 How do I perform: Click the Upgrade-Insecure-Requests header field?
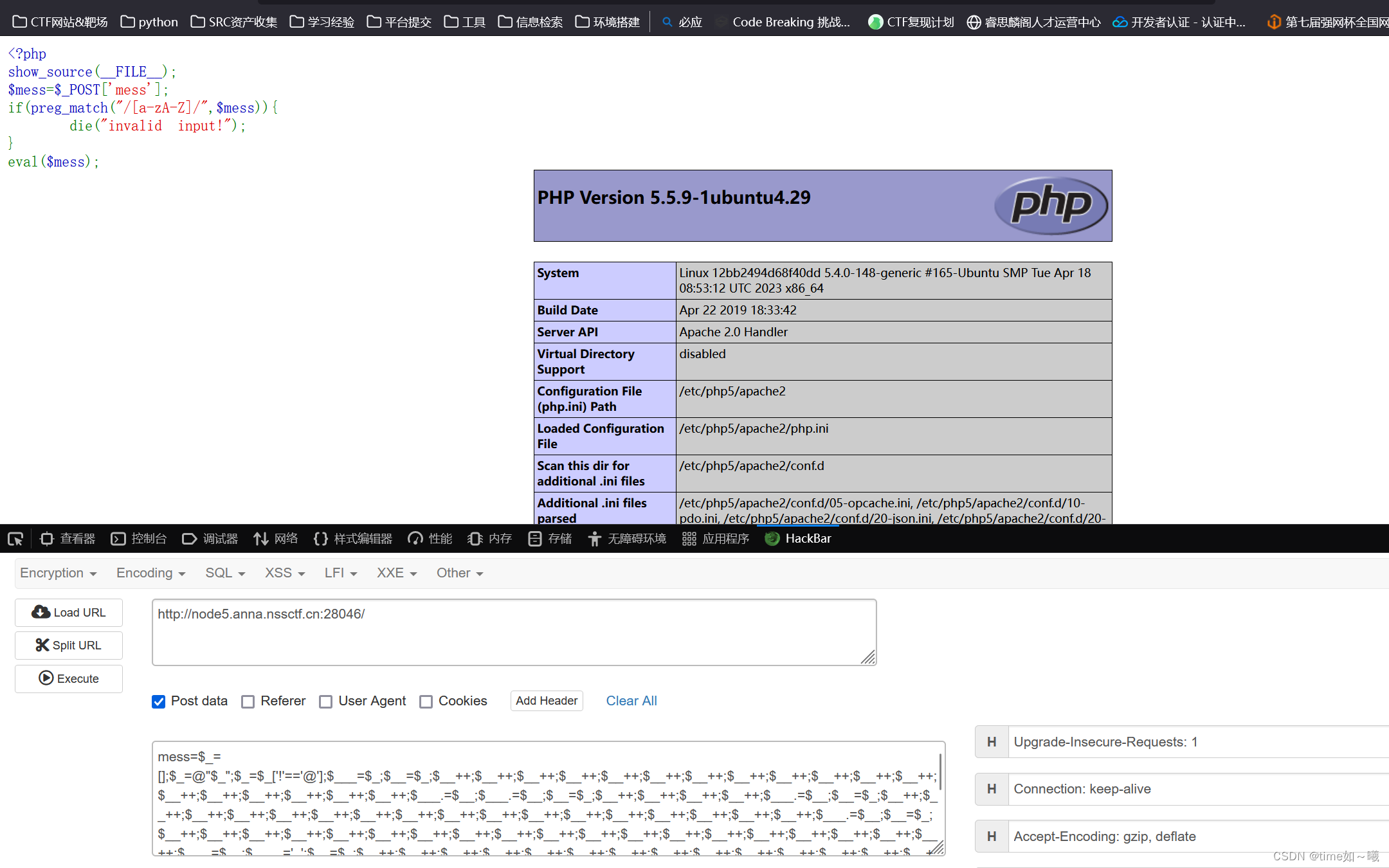[1198, 742]
